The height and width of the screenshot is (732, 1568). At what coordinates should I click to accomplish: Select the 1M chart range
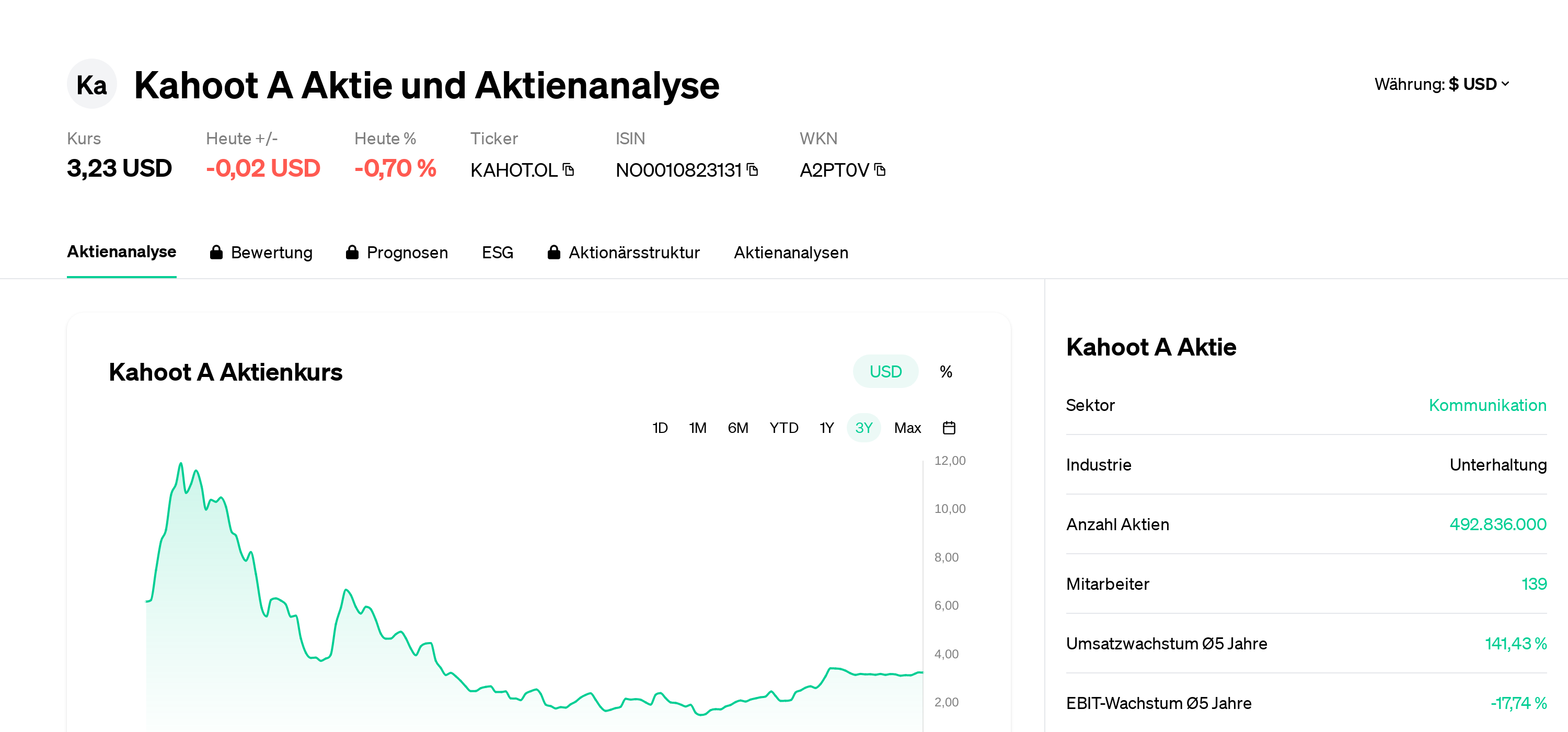698,428
